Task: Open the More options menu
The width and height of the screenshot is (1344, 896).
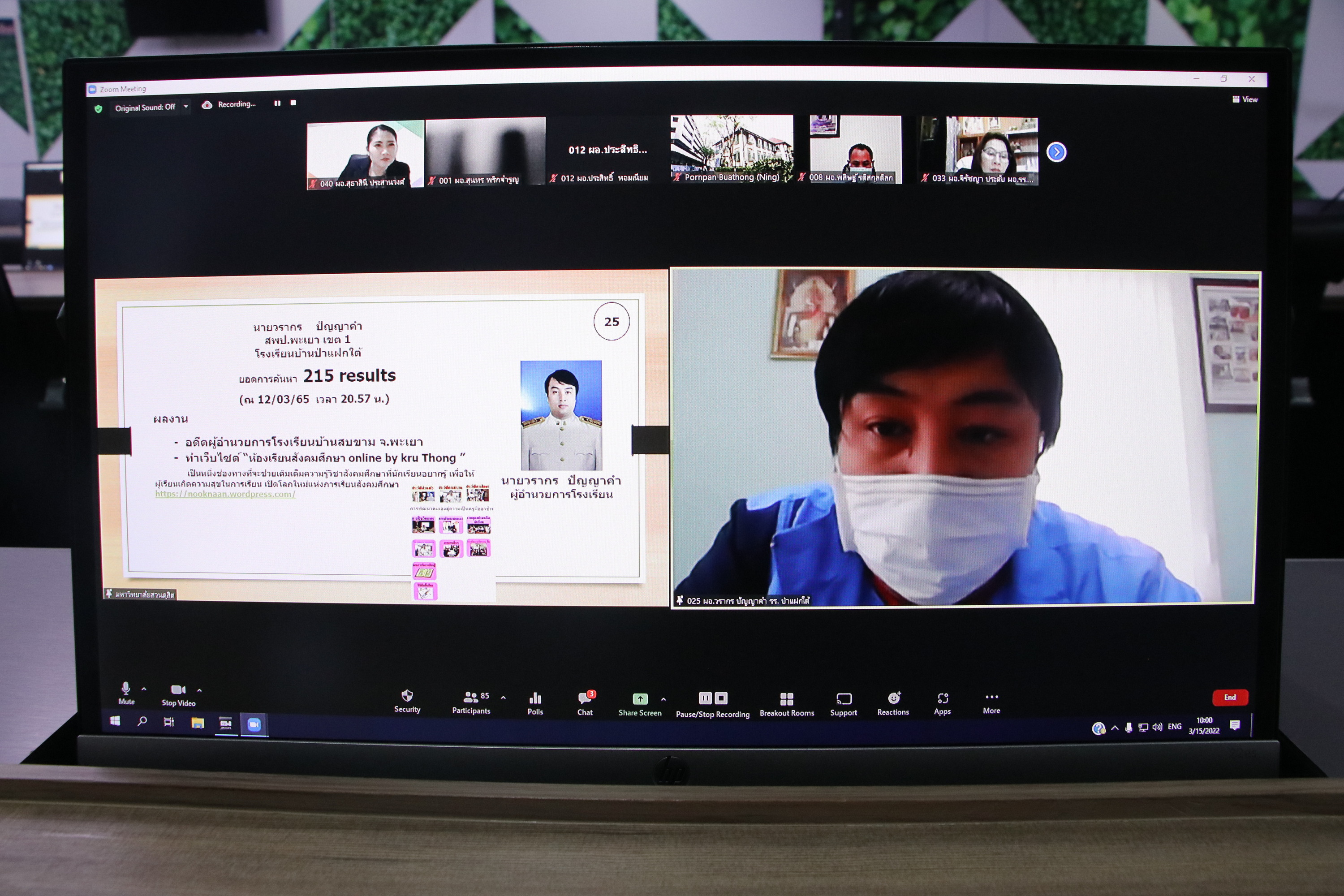Action: click(991, 697)
